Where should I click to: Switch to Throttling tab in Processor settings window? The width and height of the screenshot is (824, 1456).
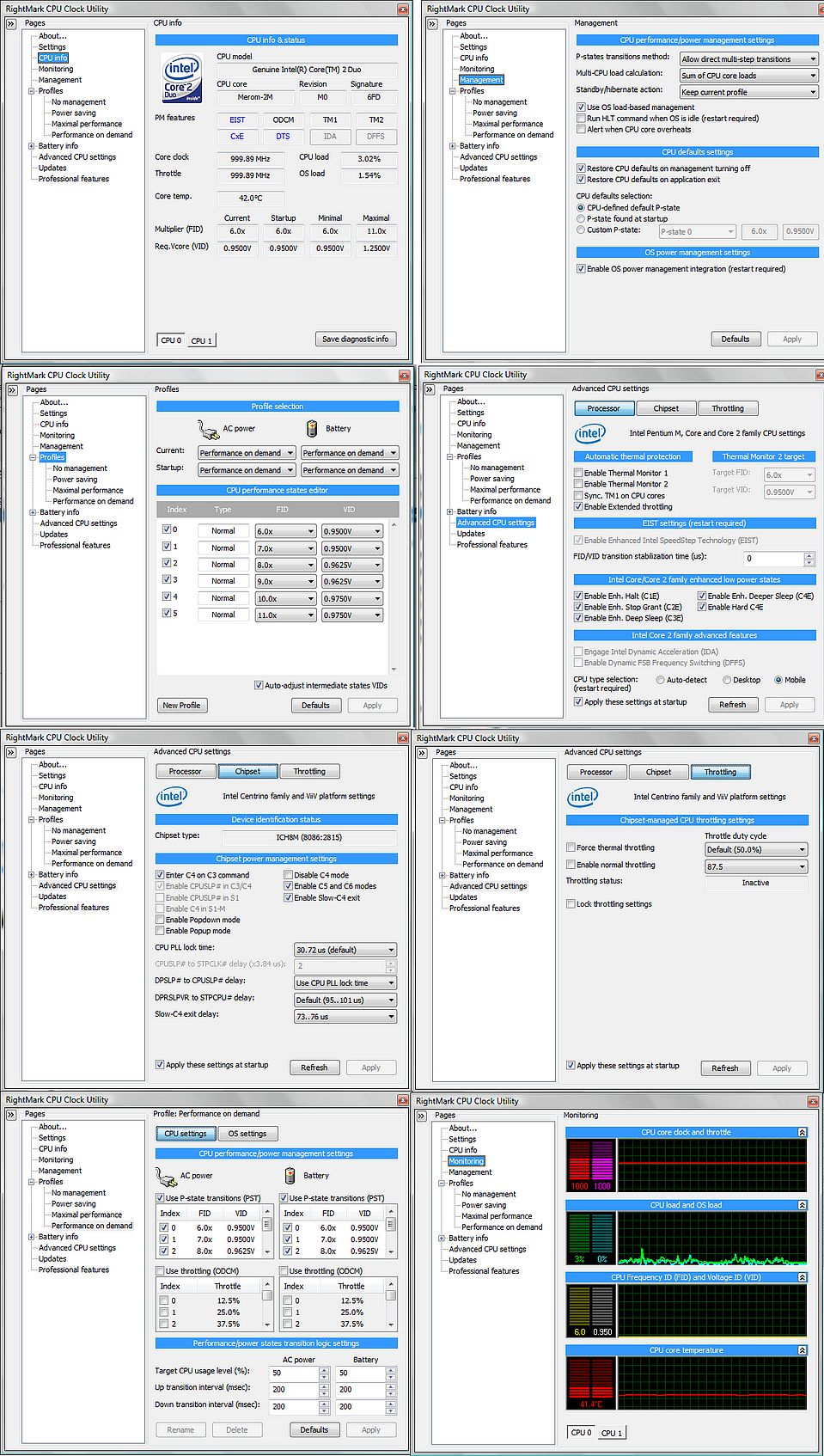728,409
